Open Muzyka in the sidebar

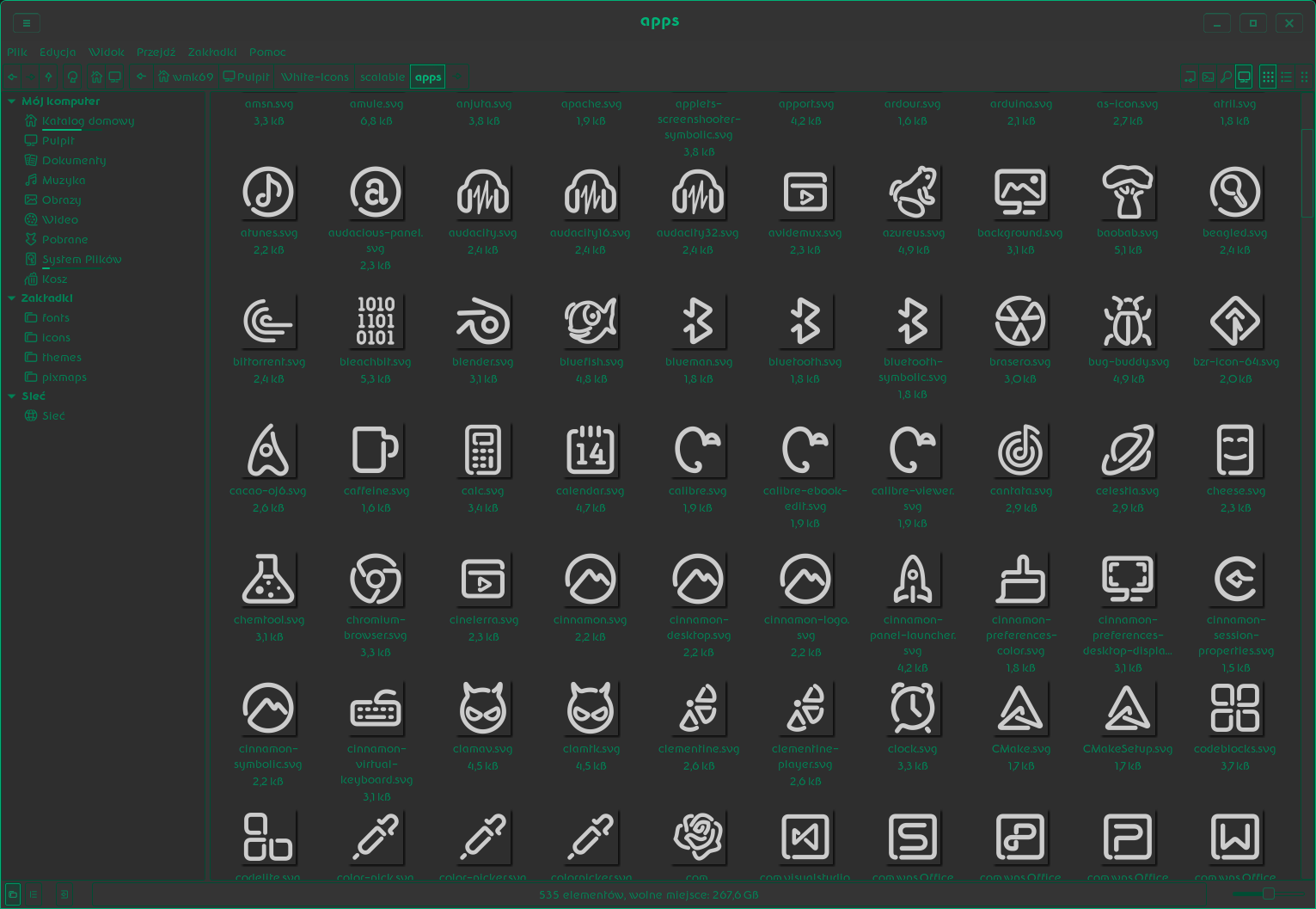coord(64,181)
